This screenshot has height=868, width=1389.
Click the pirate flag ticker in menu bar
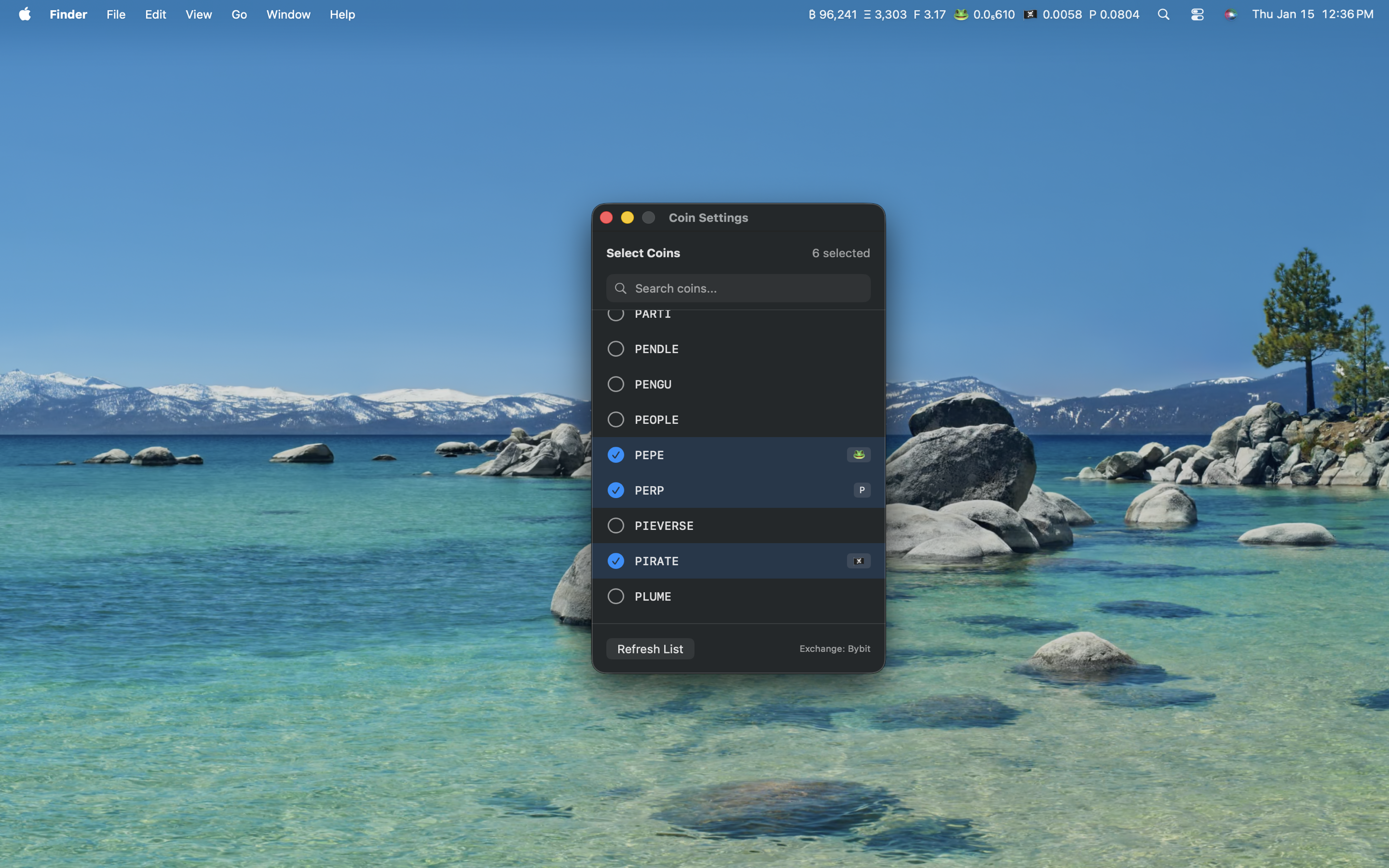[1053, 14]
